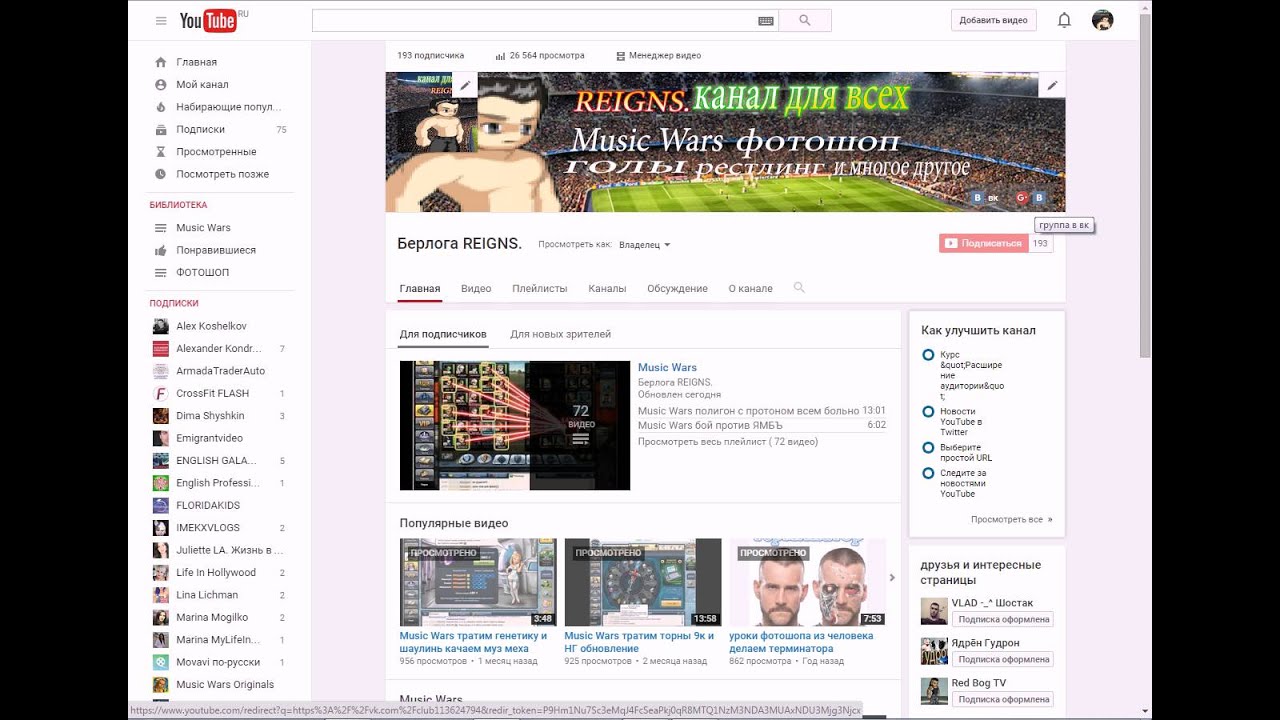Click the Подписаться button
1280x720 pixels.
coord(984,243)
